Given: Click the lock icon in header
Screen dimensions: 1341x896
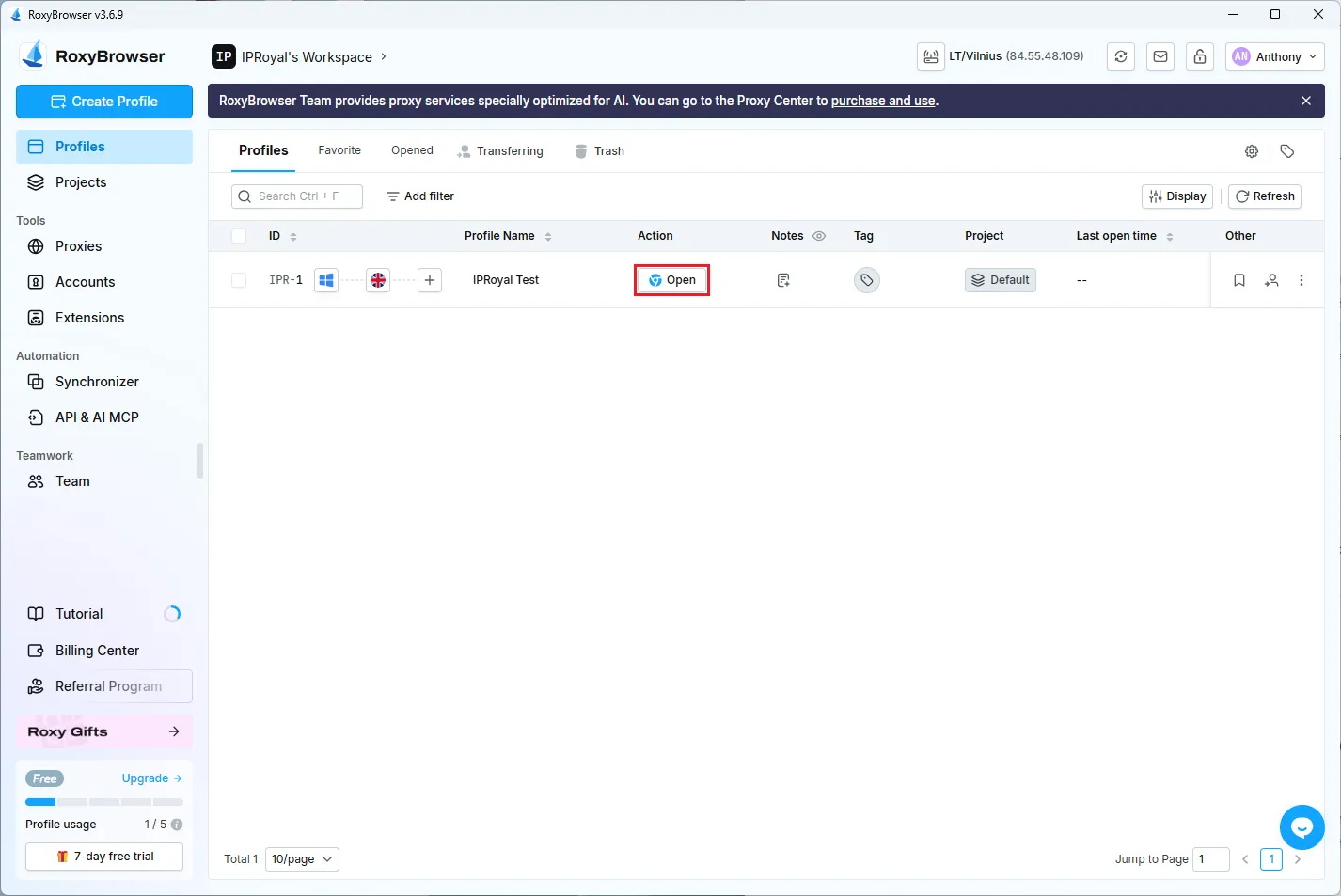Looking at the screenshot, I should (x=1200, y=56).
